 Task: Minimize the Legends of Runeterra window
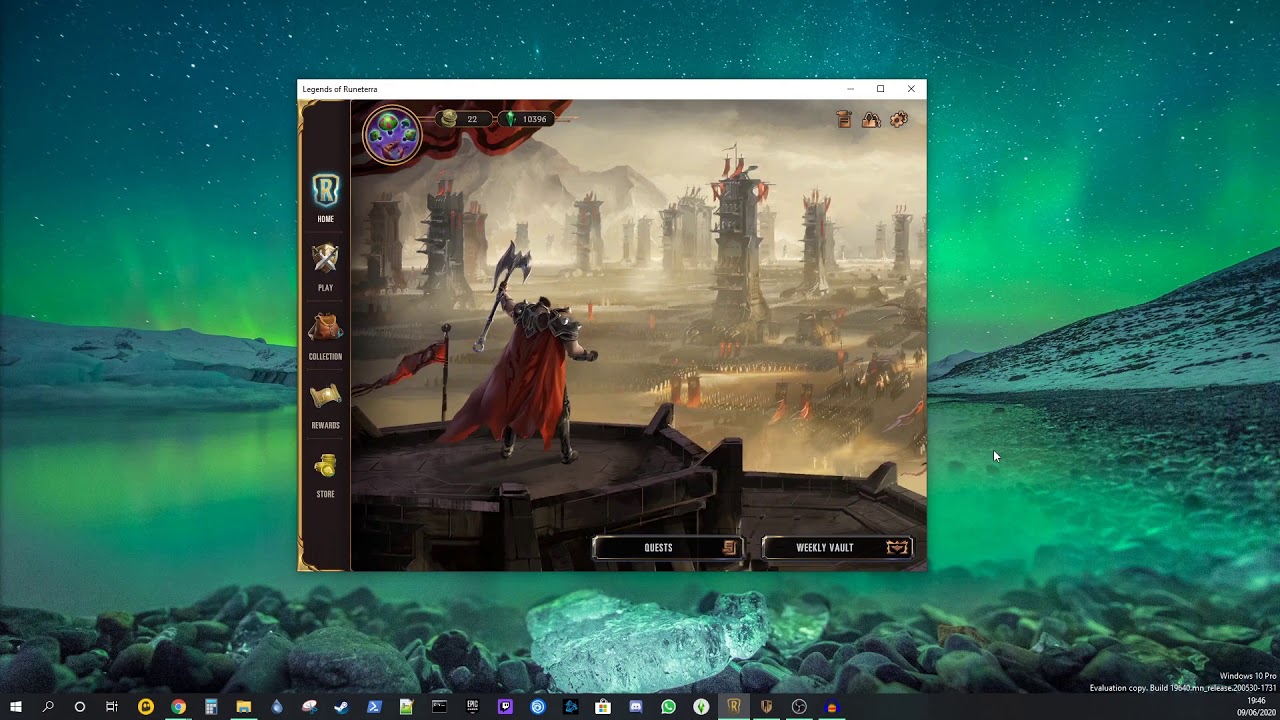coord(850,89)
